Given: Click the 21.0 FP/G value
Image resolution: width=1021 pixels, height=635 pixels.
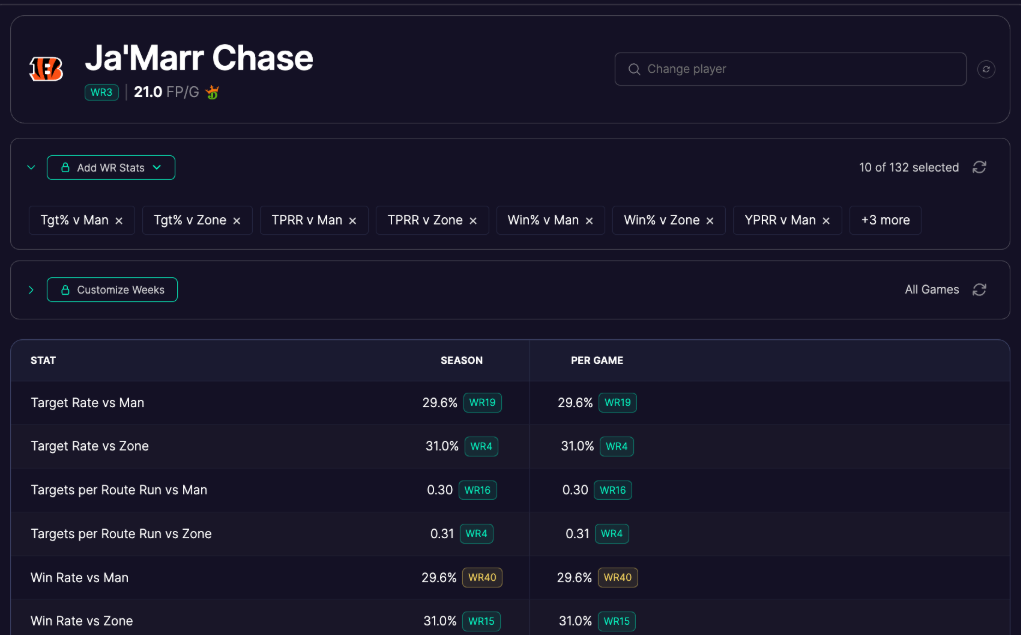Looking at the screenshot, I should click(166, 92).
